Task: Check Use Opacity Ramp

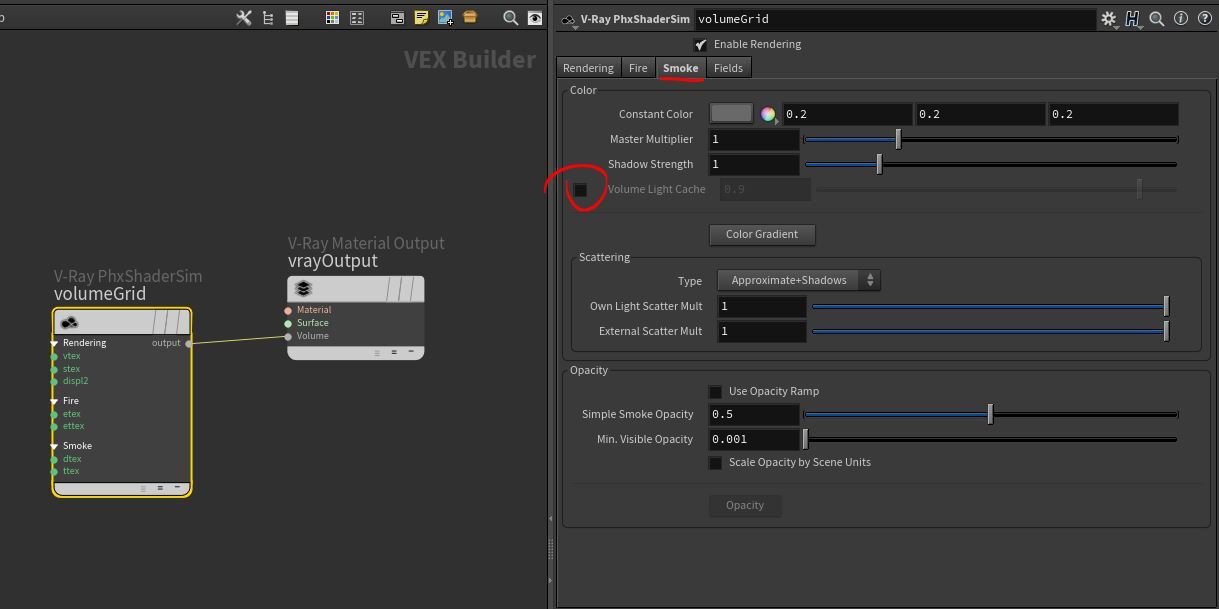Action: click(x=715, y=392)
